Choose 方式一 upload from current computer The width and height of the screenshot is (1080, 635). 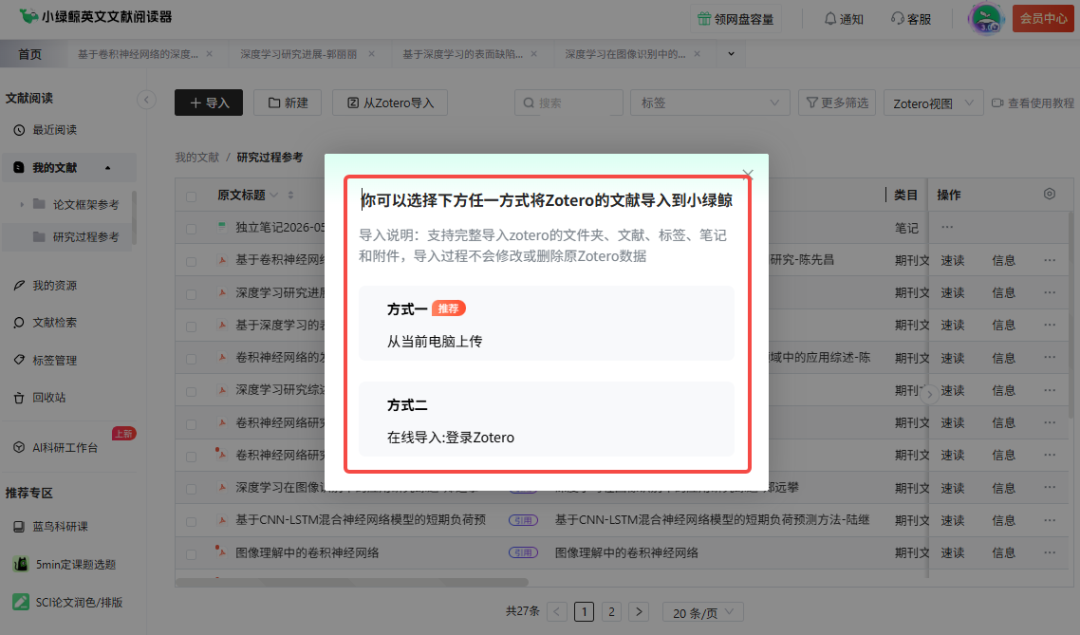point(546,323)
